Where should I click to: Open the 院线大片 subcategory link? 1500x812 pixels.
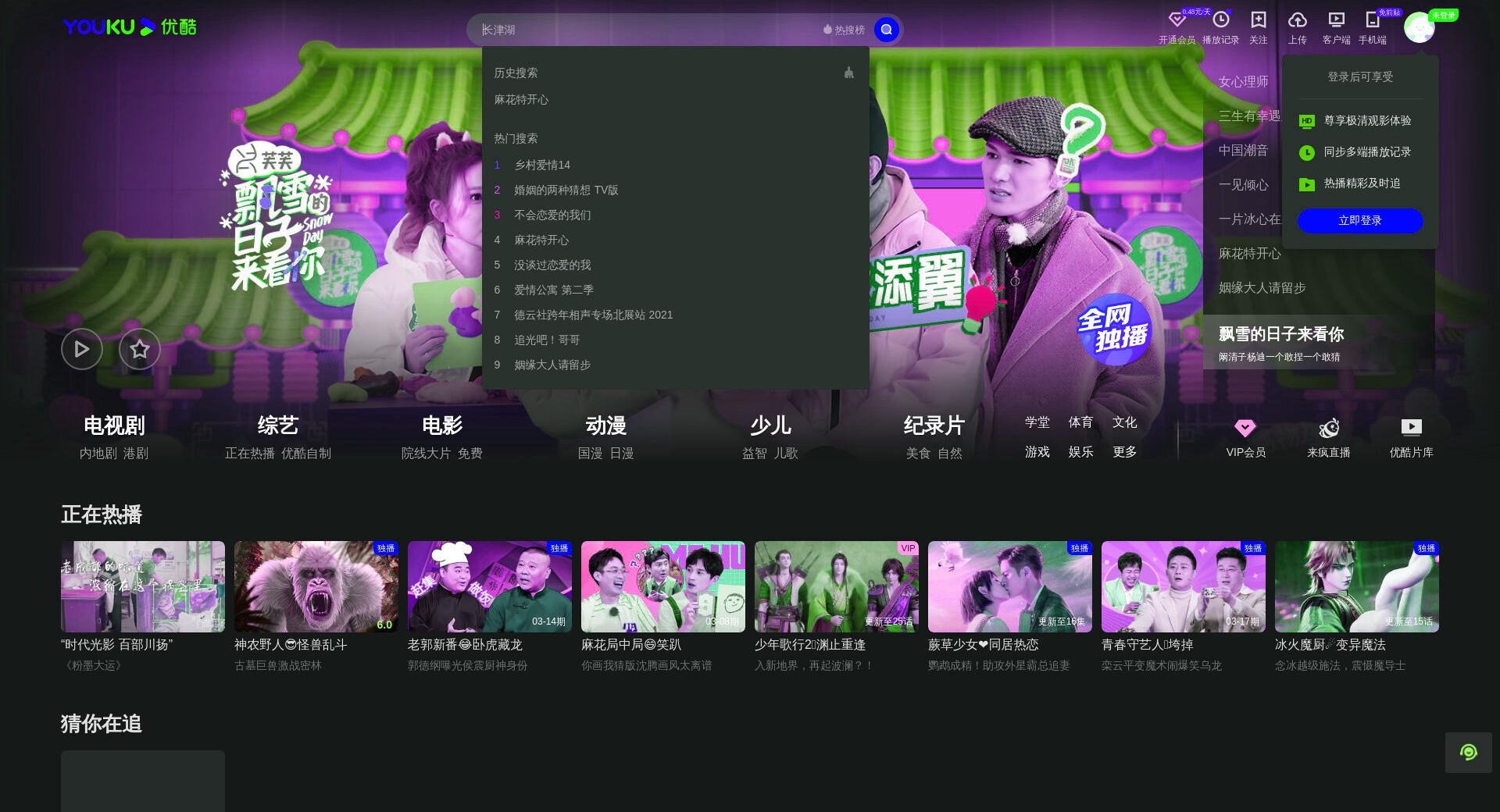pyautogui.click(x=427, y=454)
